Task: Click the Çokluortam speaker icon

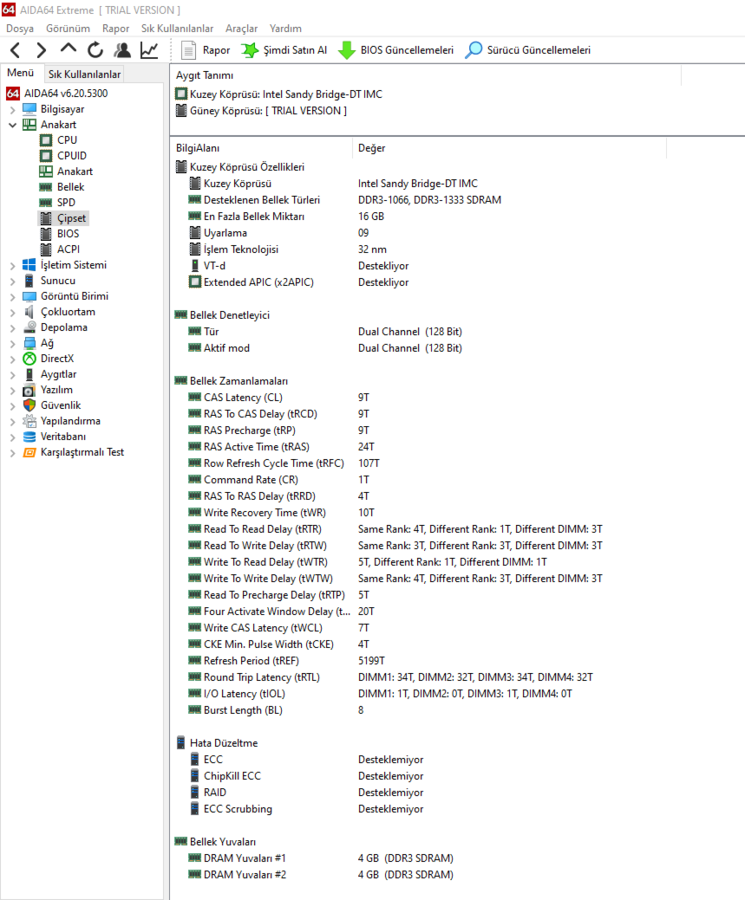Action: tap(29, 312)
